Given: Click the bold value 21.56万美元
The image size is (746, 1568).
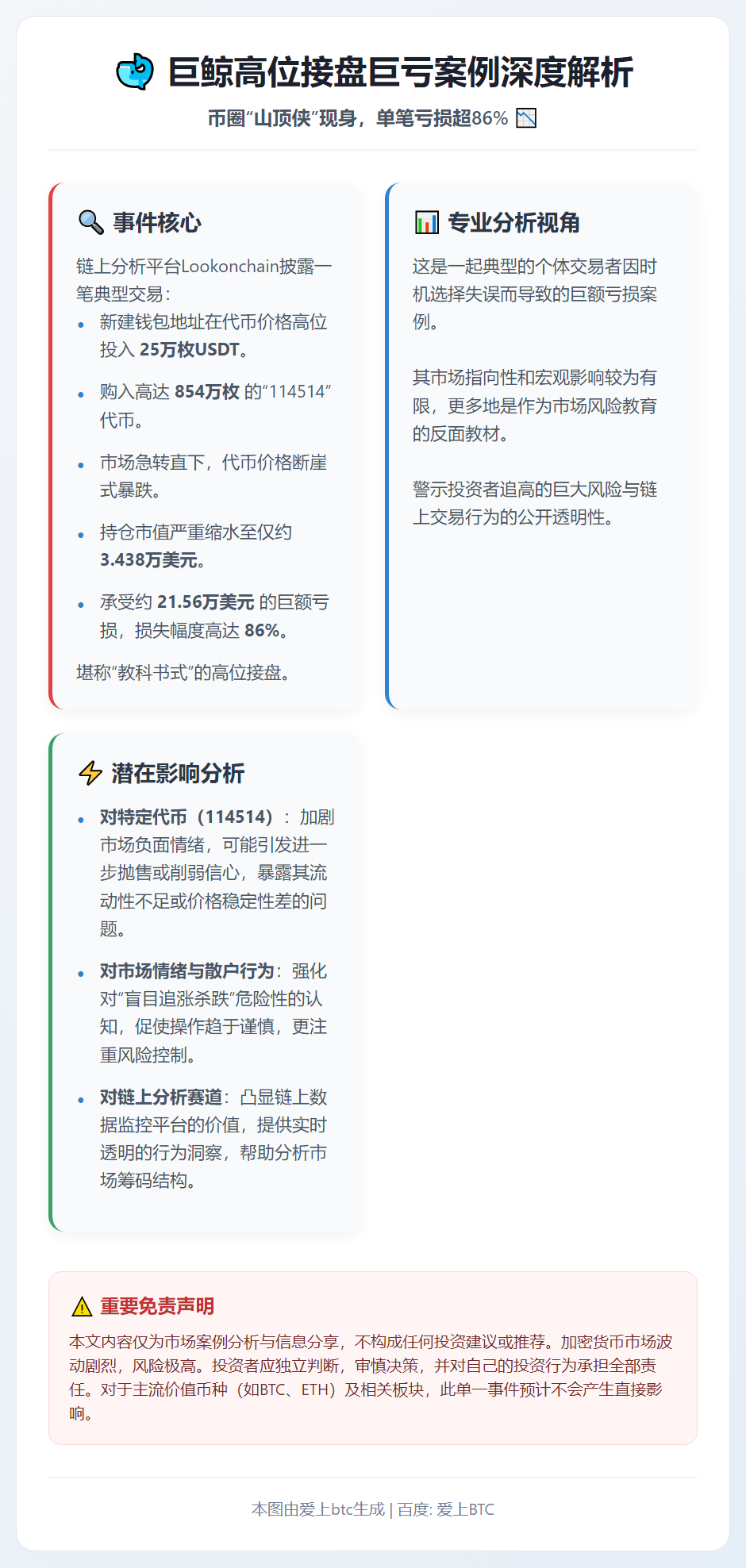Looking at the screenshot, I should pyautogui.click(x=206, y=602).
